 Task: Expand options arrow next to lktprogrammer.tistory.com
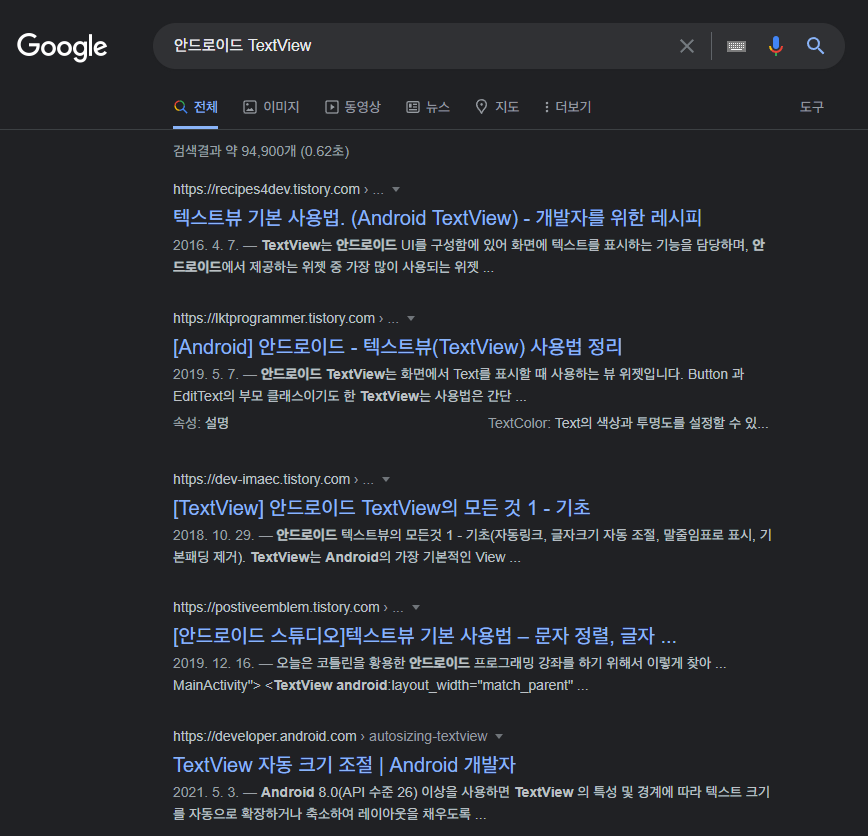pos(411,319)
